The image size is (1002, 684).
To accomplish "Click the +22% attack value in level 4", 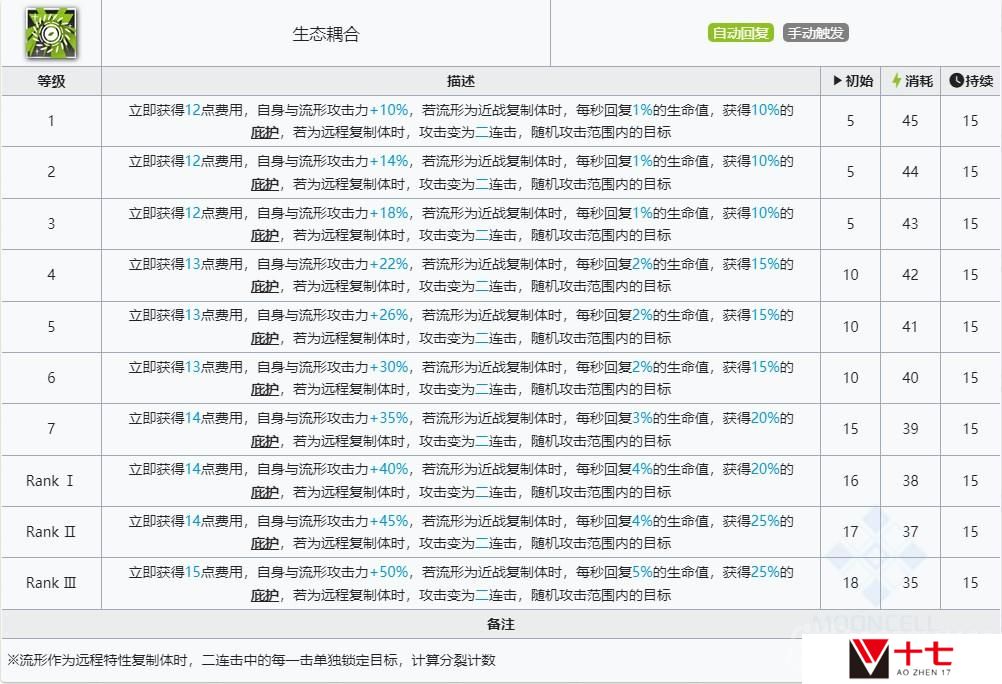I will pyautogui.click(x=389, y=264).
